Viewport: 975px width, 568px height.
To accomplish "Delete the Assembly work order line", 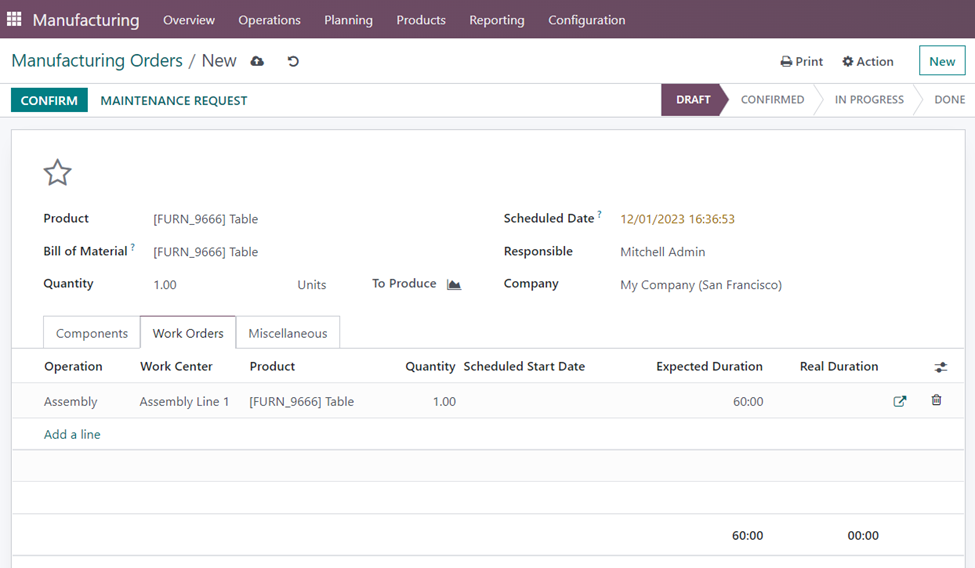I will coord(936,400).
